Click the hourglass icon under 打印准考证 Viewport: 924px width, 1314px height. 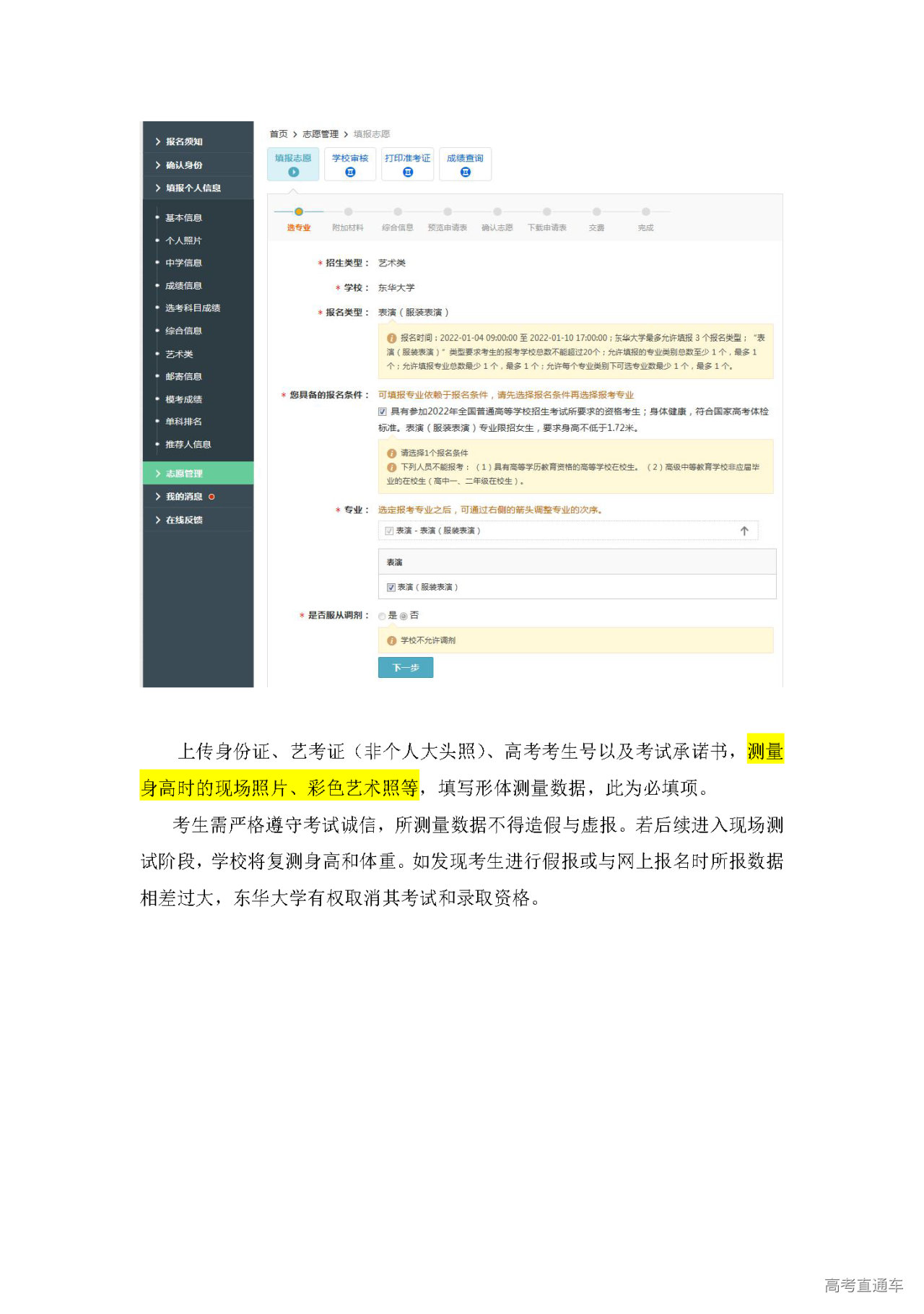coord(408,172)
